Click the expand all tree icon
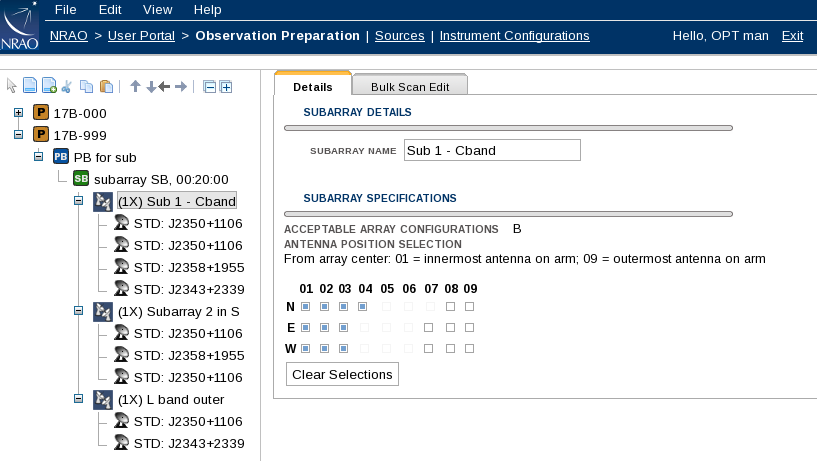Image resolution: width=817 pixels, height=461 pixels. [x=226, y=87]
